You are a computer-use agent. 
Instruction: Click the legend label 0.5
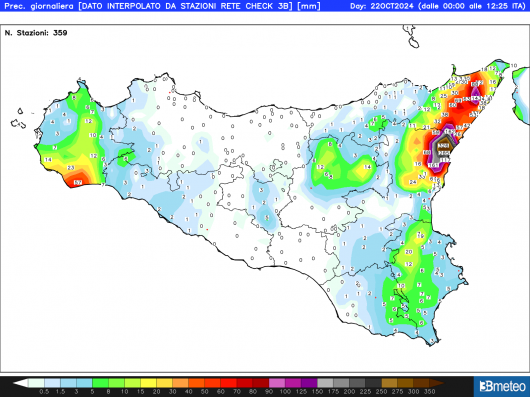pos(43,392)
